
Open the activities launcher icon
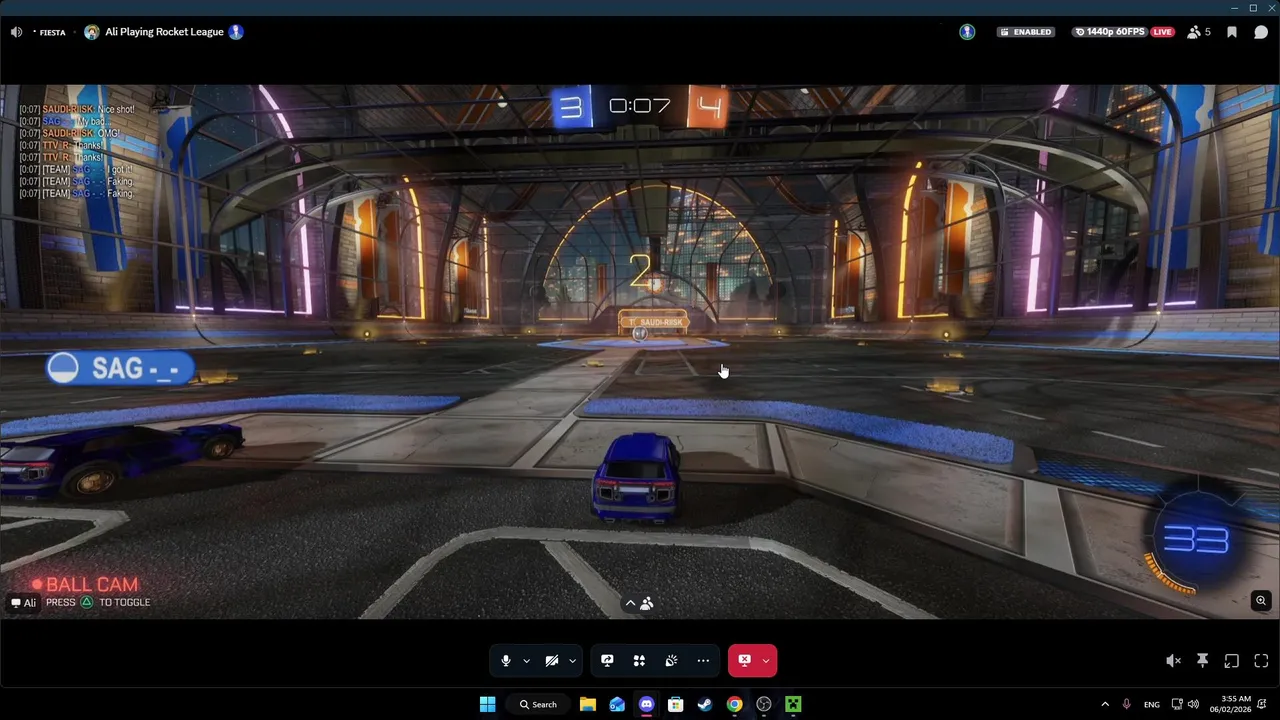[639, 660]
